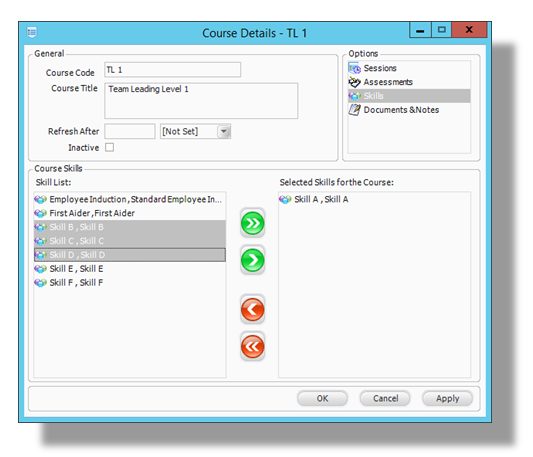The height and width of the screenshot is (457, 533).
Task: Click the Course Title text box
Action: (x=201, y=101)
